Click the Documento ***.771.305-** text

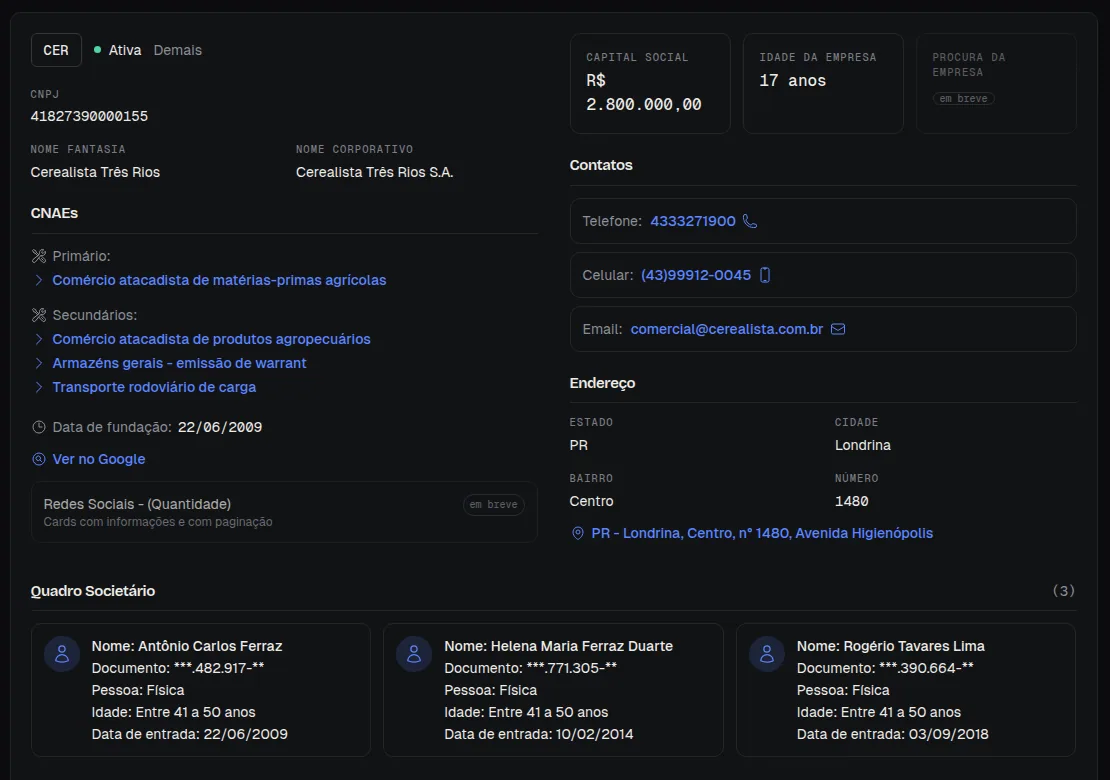(x=530, y=668)
